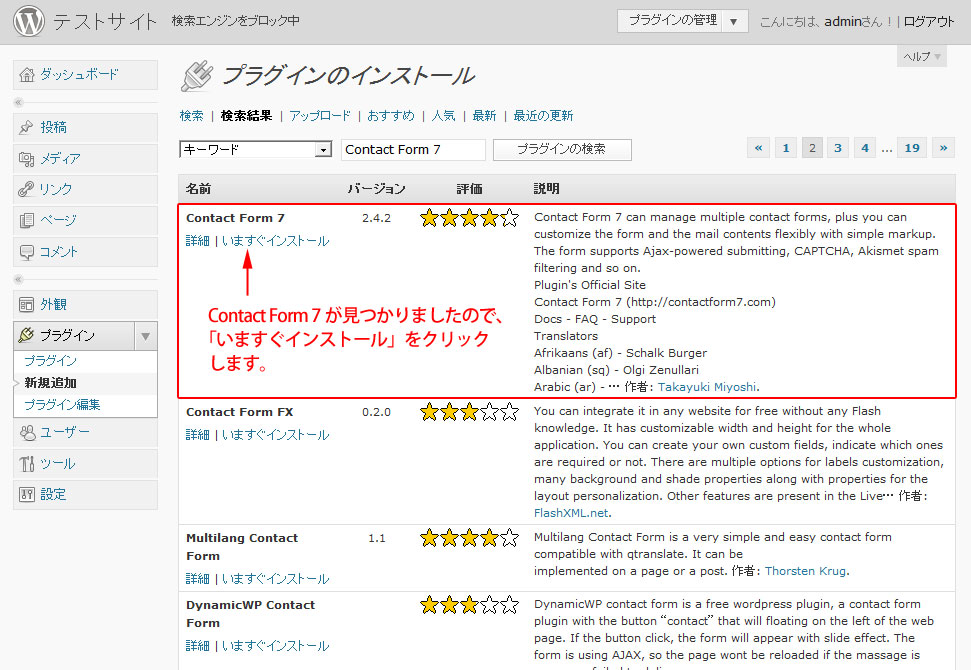Click the プラグインの検索 button
Image resolution: width=971 pixels, height=670 pixels.
click(x=562, y=149)
